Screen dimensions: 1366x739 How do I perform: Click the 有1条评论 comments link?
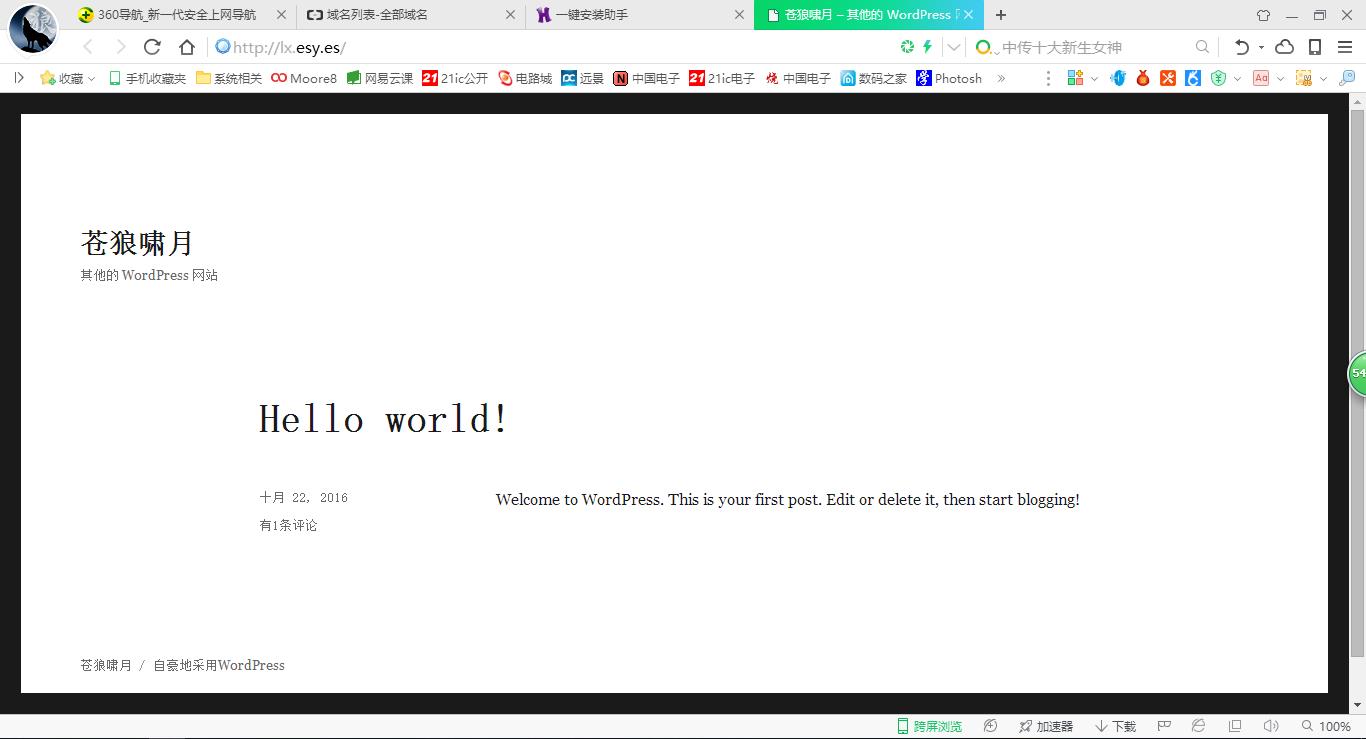tap(288, 525)
